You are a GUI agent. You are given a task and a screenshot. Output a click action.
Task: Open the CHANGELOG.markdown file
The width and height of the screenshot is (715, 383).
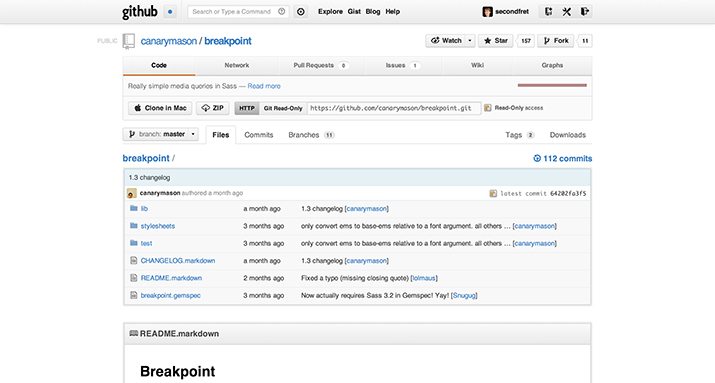point(178,261)
